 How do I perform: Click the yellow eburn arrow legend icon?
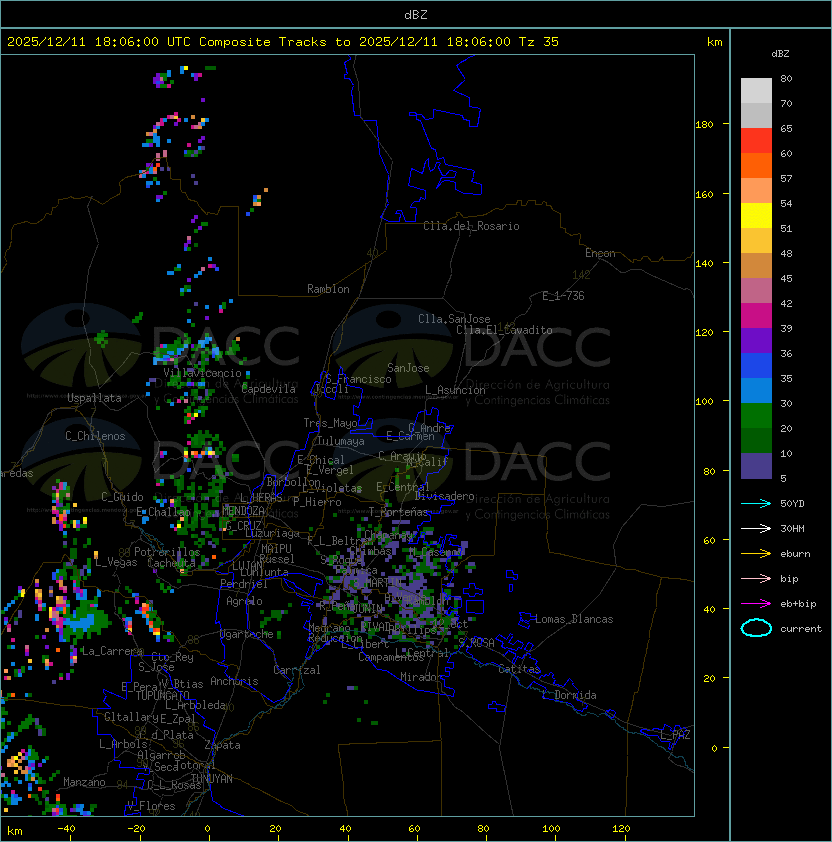coord(756,554)
